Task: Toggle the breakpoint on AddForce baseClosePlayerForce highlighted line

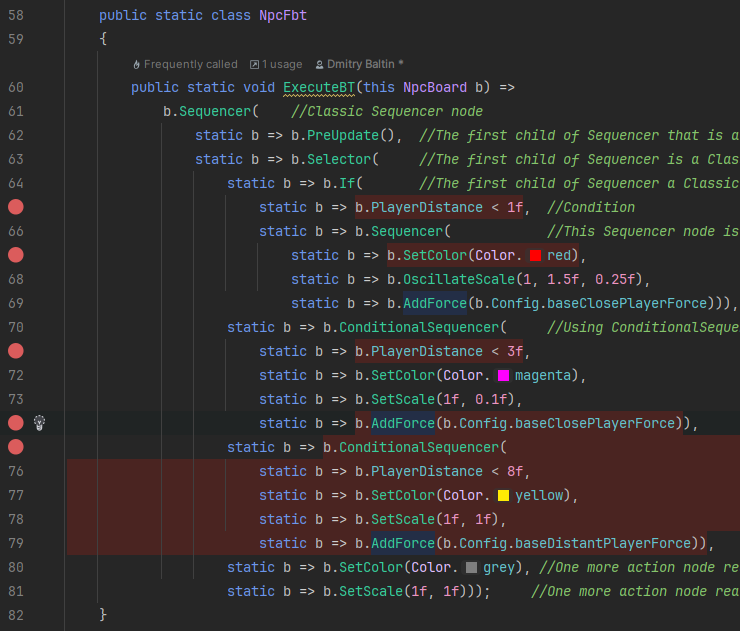Action: (x=16, y=423)
